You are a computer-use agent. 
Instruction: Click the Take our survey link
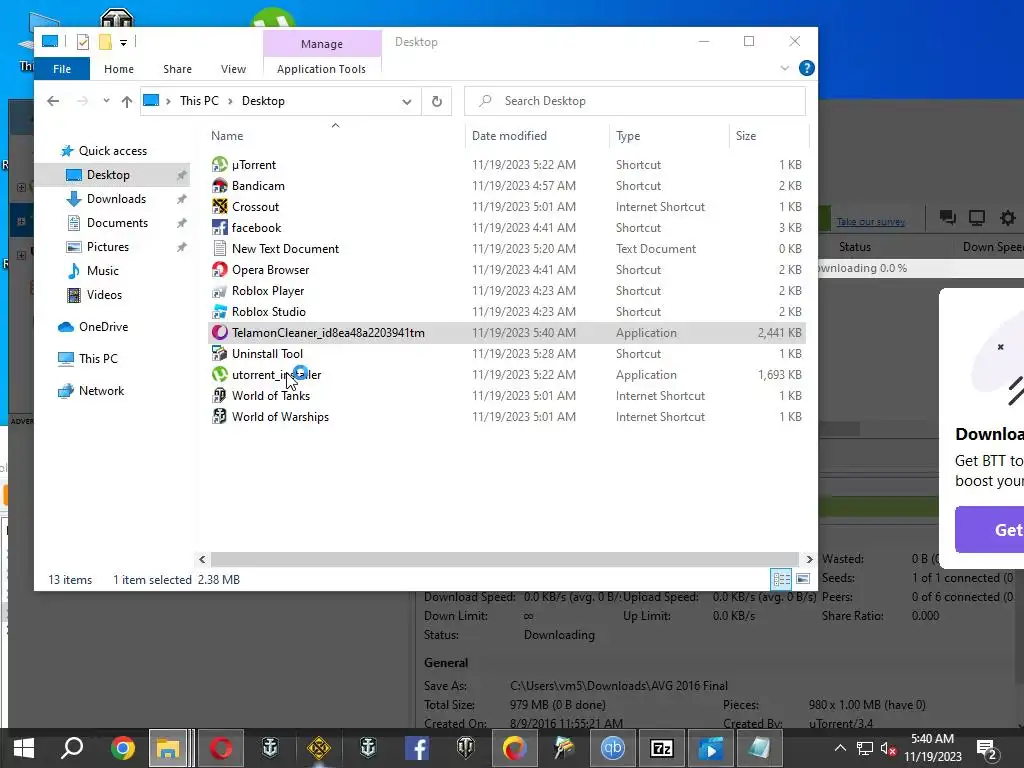871,222
